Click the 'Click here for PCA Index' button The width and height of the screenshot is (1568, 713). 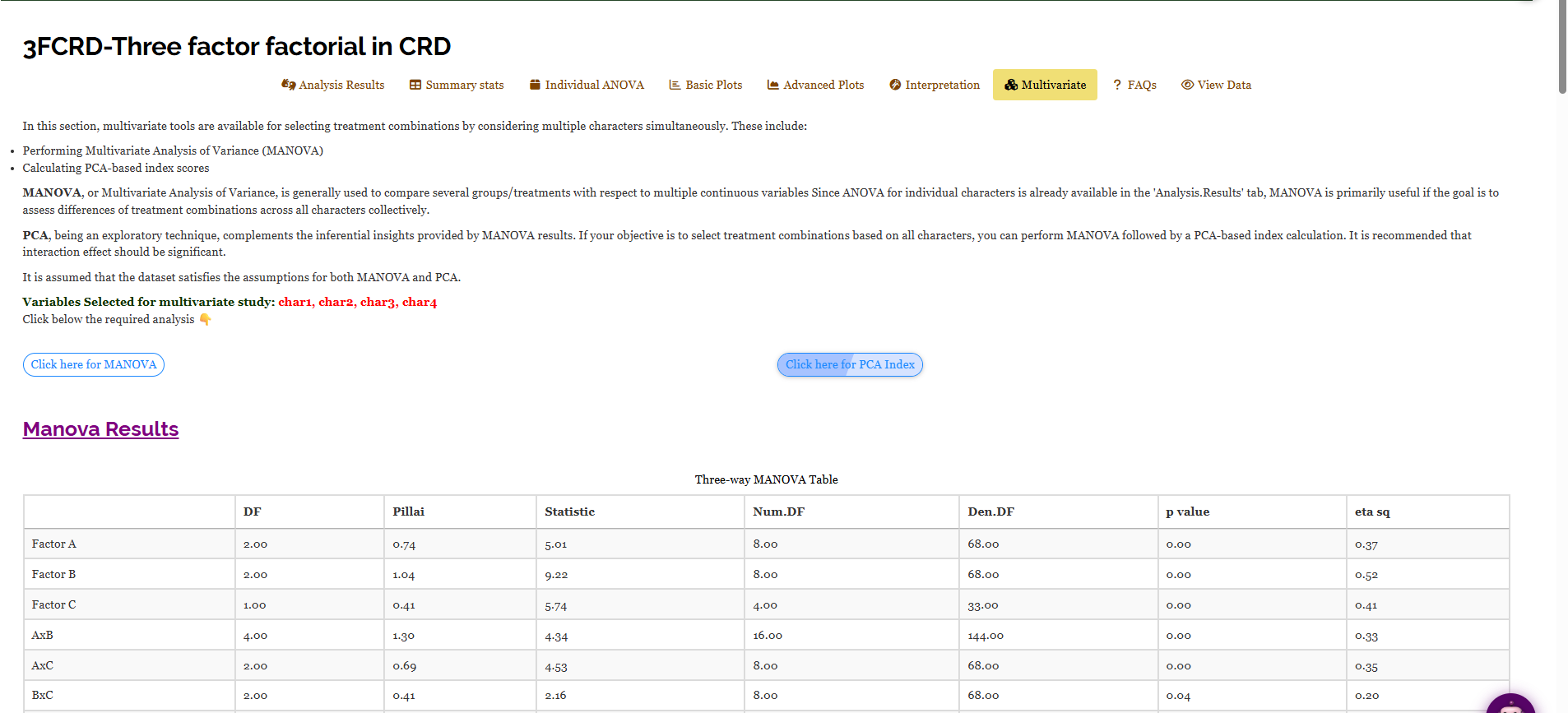point(850,364)
